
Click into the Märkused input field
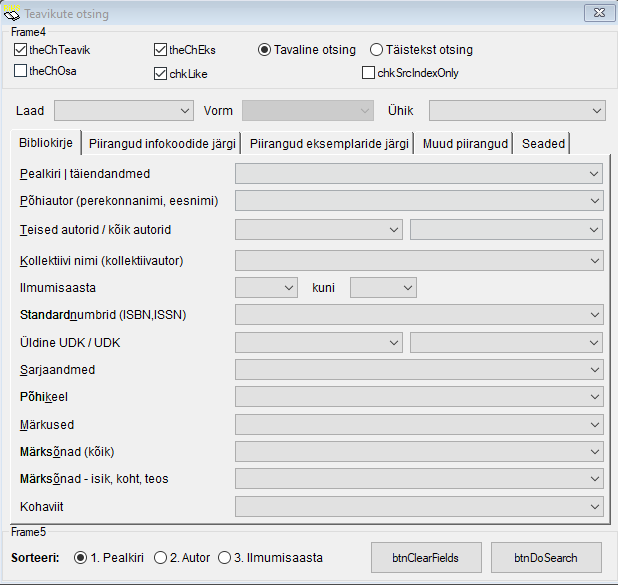pyautogui.click(x=410, y=425)
